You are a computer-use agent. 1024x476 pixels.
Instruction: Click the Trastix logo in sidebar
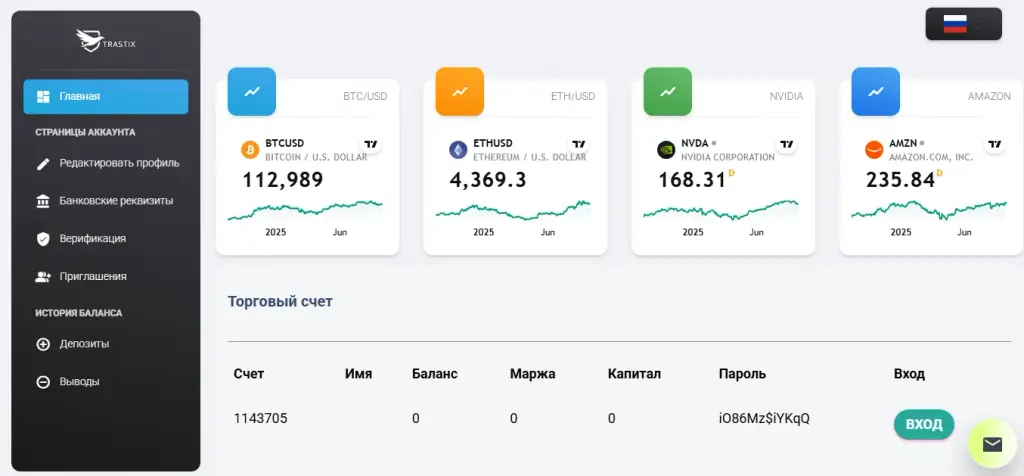(x=106, y=42)
